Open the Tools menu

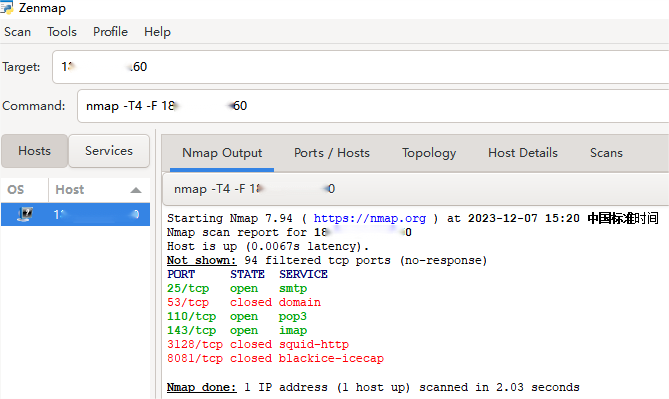click(62, 32)
